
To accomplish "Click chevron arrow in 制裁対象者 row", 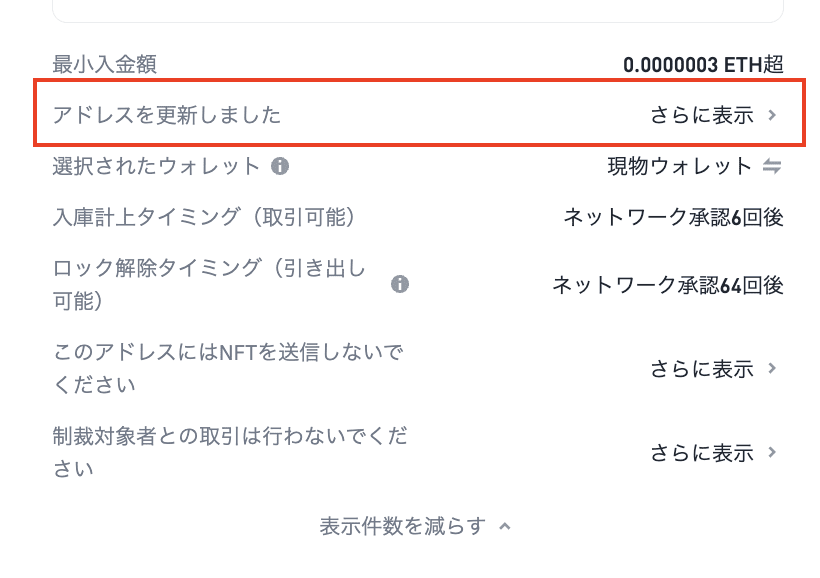I will click(x=772, y=452).
